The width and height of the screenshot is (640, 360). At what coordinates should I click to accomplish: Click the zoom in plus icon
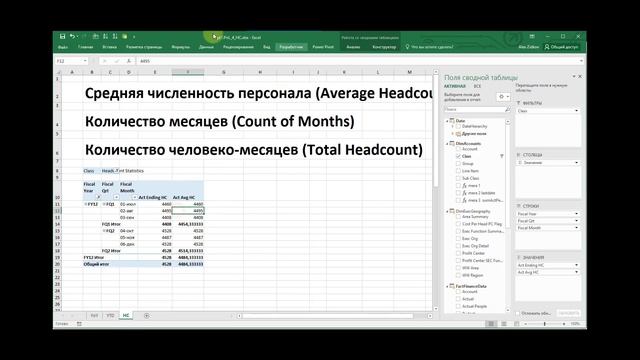(x=564, y=324)
